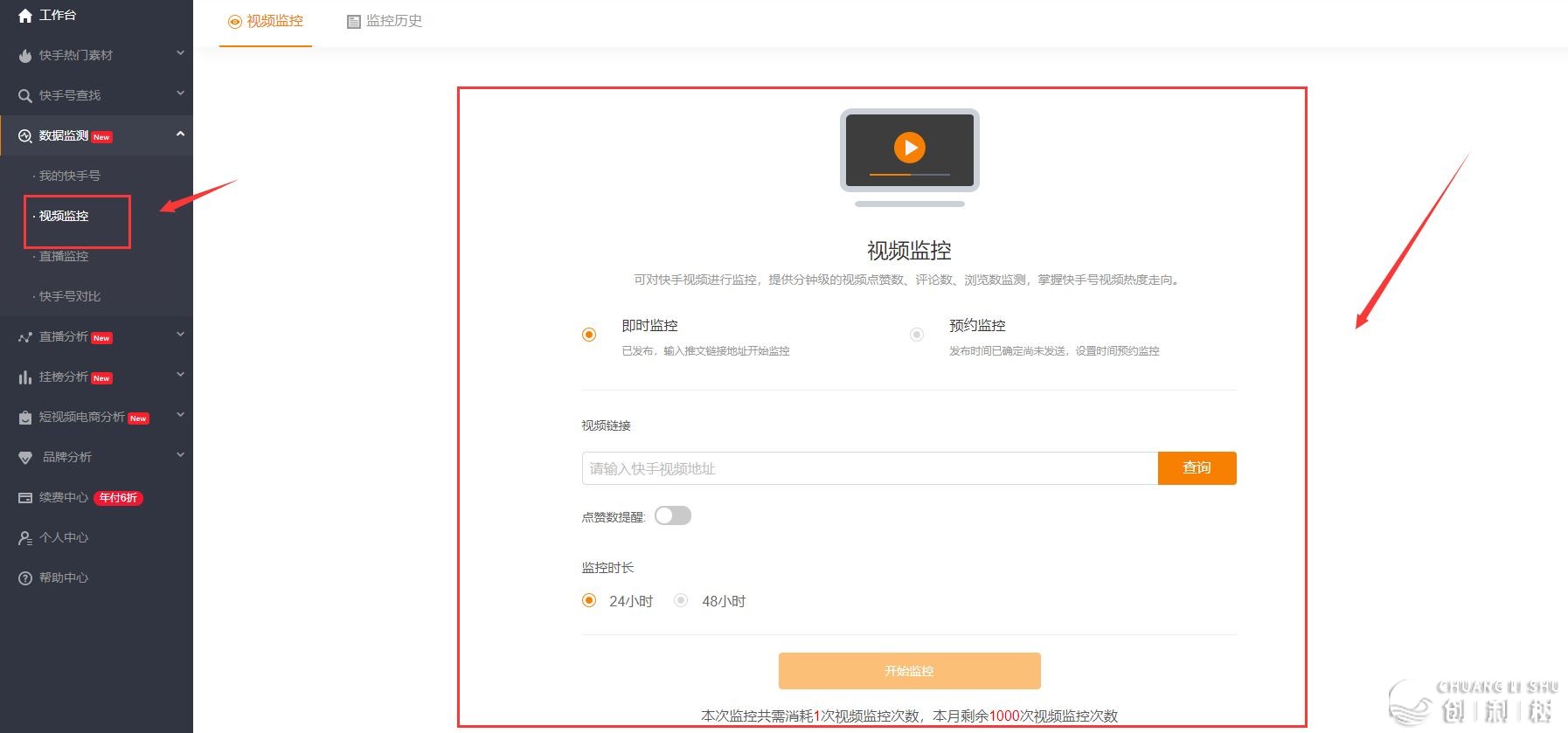Click the question mark icon for 帮助中心

coord(25,578)
